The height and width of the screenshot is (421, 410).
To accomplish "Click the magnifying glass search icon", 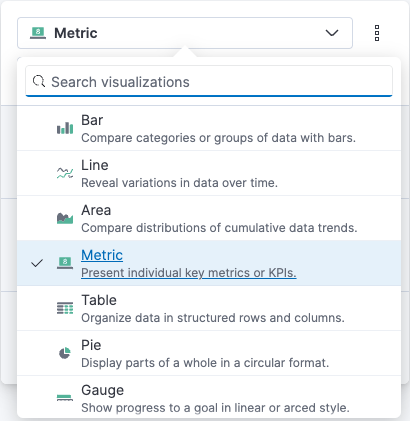I will coord(39,81).
